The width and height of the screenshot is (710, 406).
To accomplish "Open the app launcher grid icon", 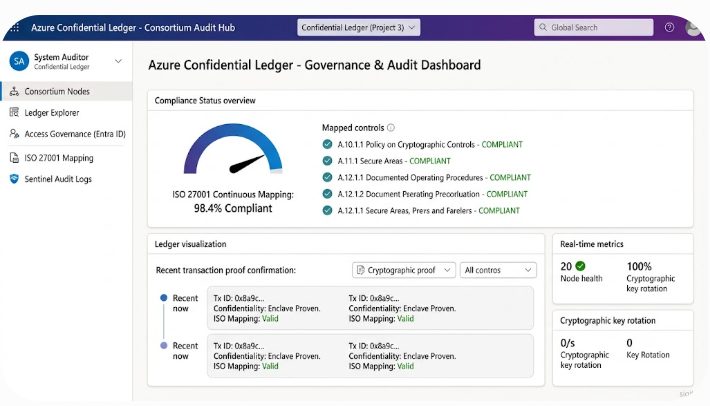I will (x=14, y=28).
